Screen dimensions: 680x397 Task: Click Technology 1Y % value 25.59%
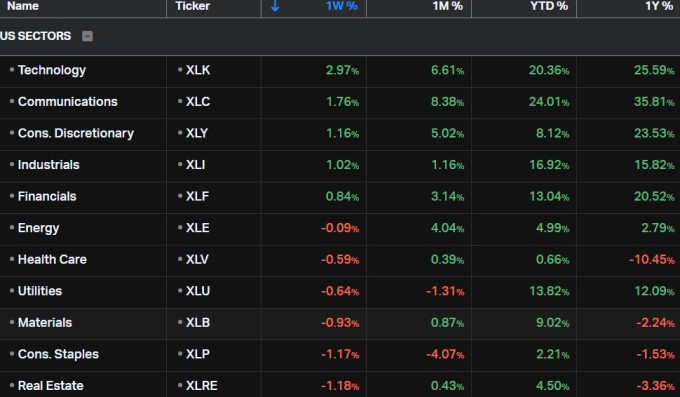click(654, 70)
